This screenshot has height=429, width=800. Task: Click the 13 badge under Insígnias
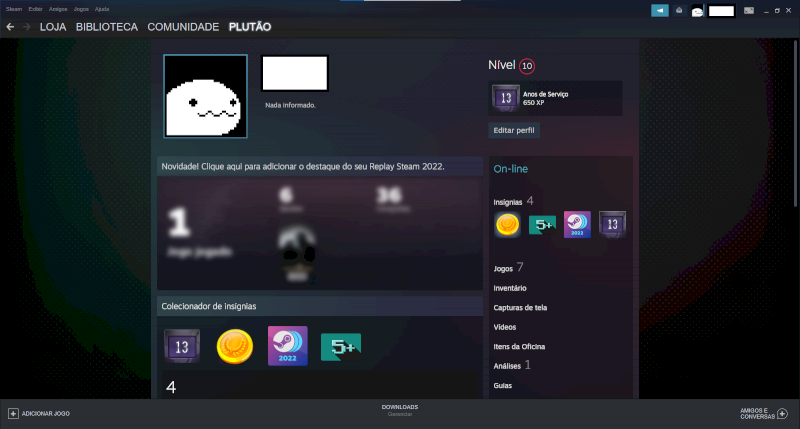(612, 224)
